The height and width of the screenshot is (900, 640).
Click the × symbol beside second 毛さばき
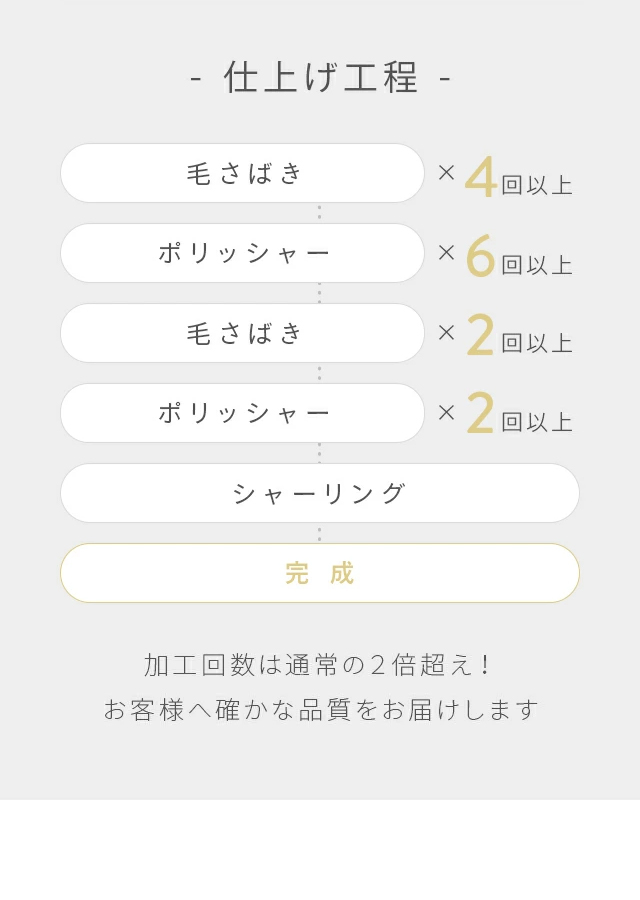coord(446,333)
